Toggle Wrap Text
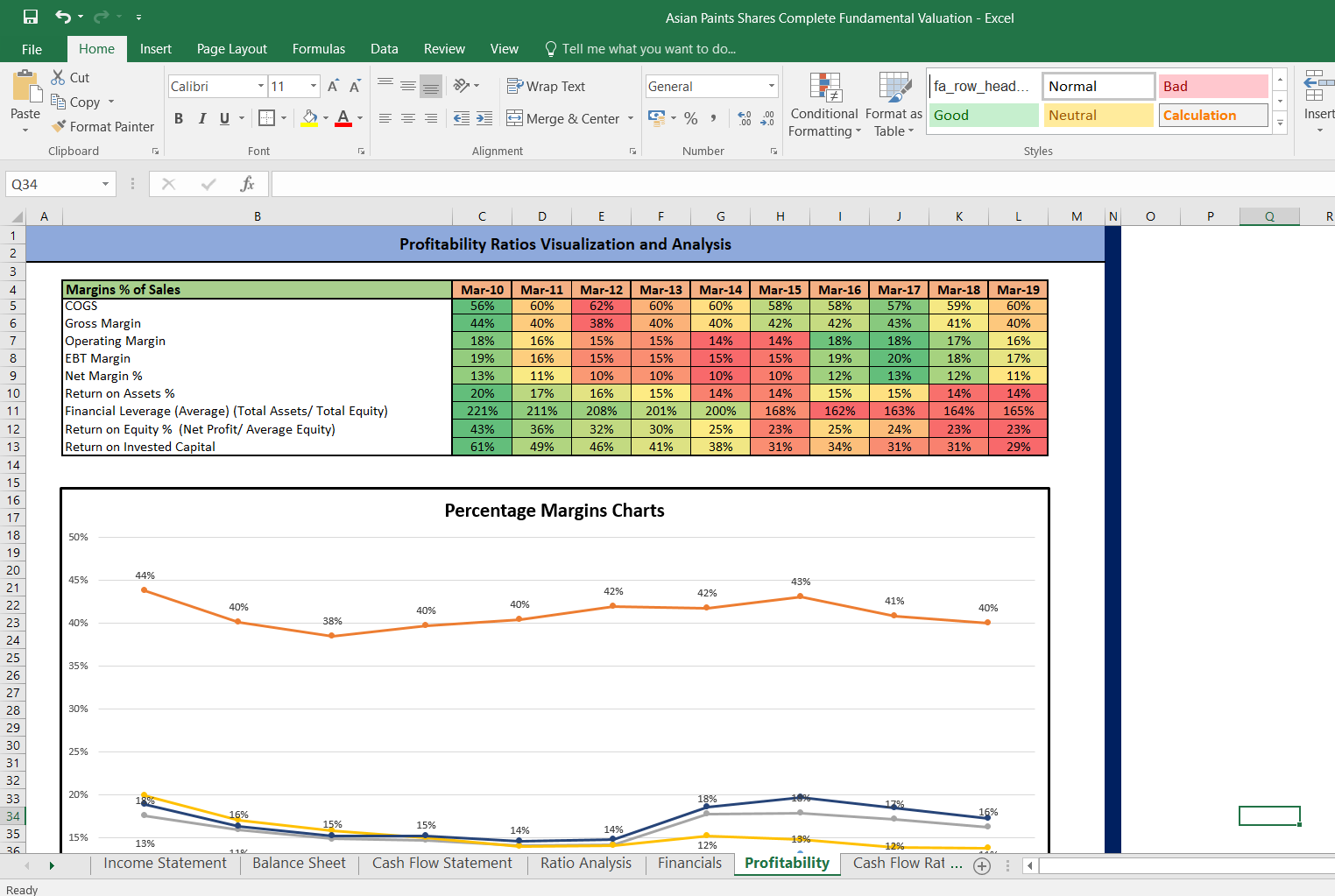Image resolution: width=1335 pixels, height=896 pixels. (x=546, y=86)
